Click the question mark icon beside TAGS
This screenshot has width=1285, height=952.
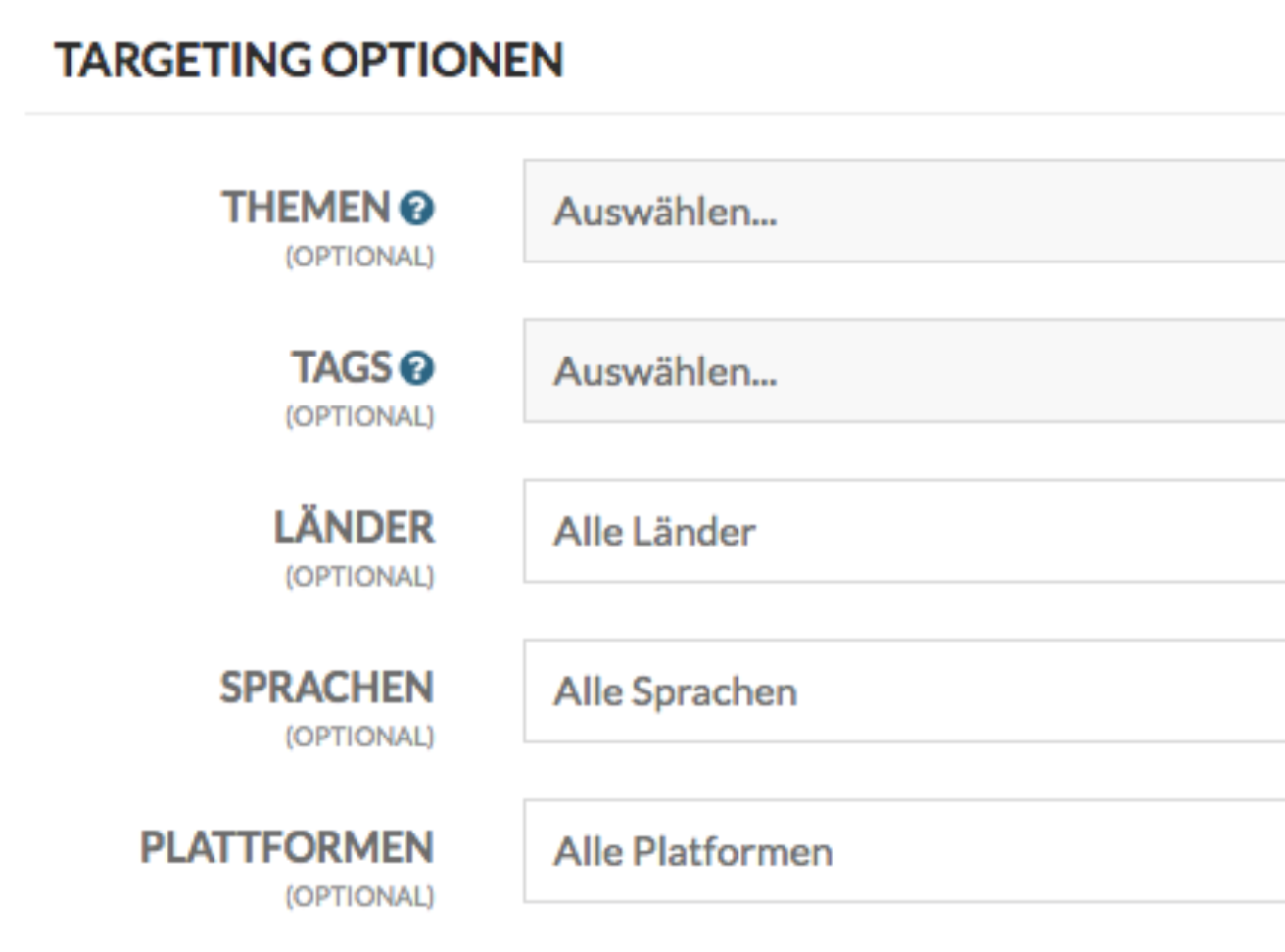click(416, 368)
